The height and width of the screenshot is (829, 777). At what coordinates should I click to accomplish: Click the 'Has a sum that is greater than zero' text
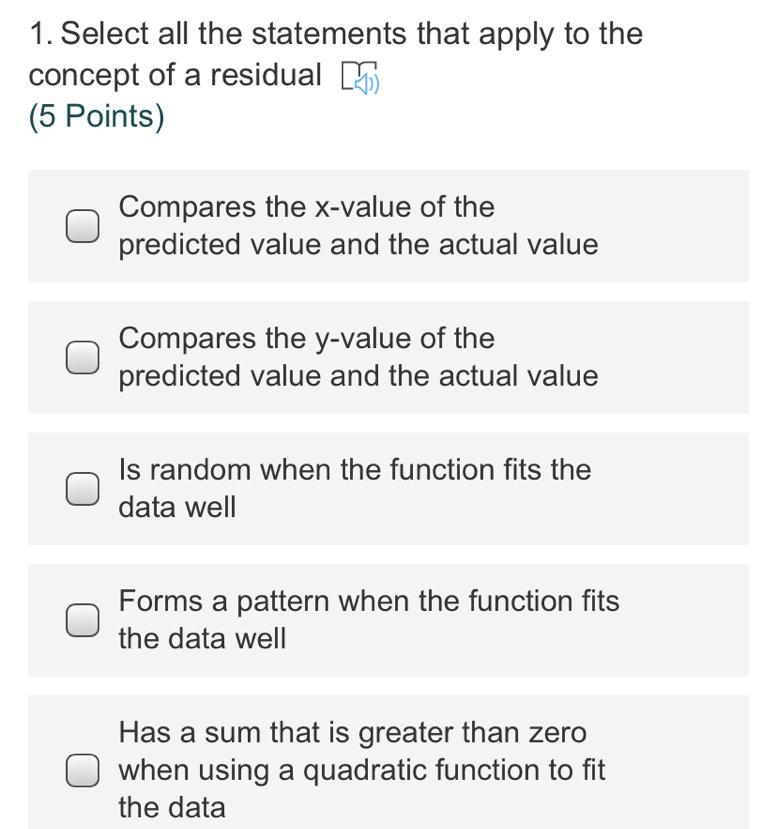pos(352,733)
